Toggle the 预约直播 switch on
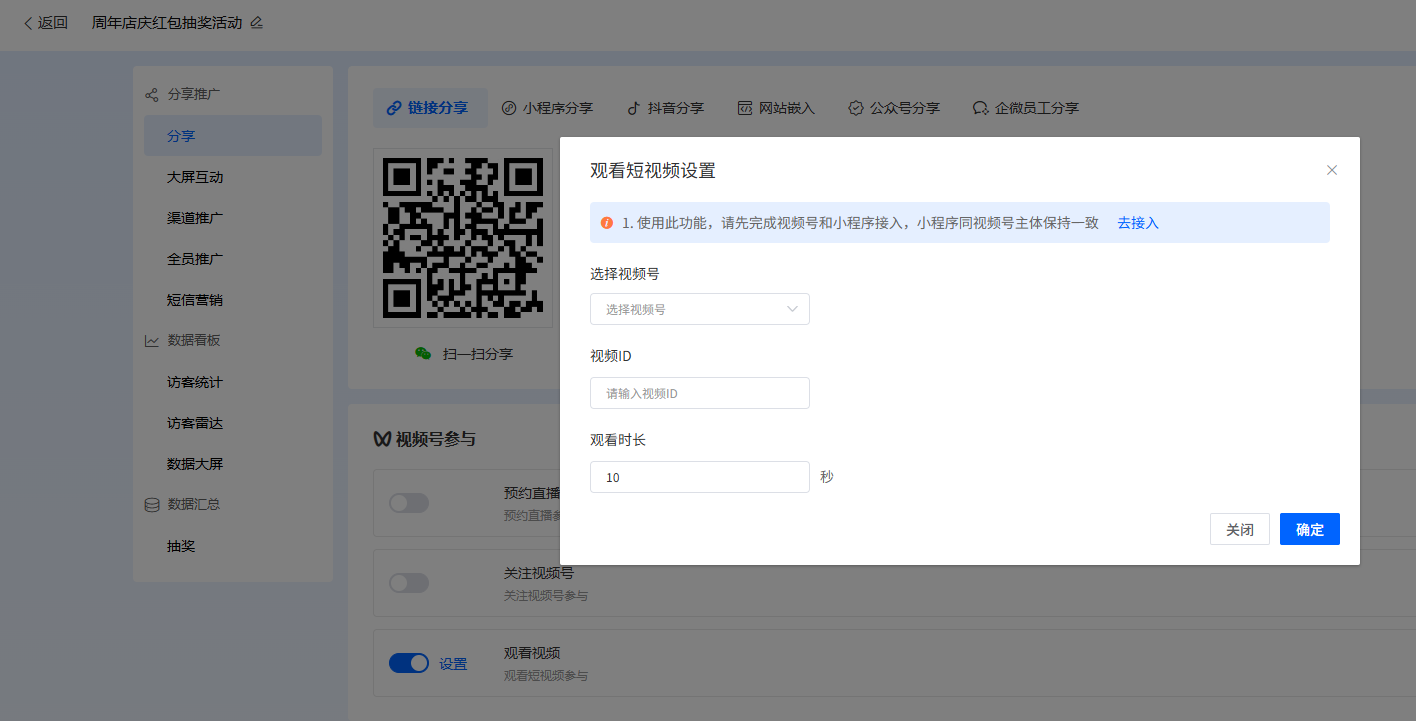 click(408, 503)
